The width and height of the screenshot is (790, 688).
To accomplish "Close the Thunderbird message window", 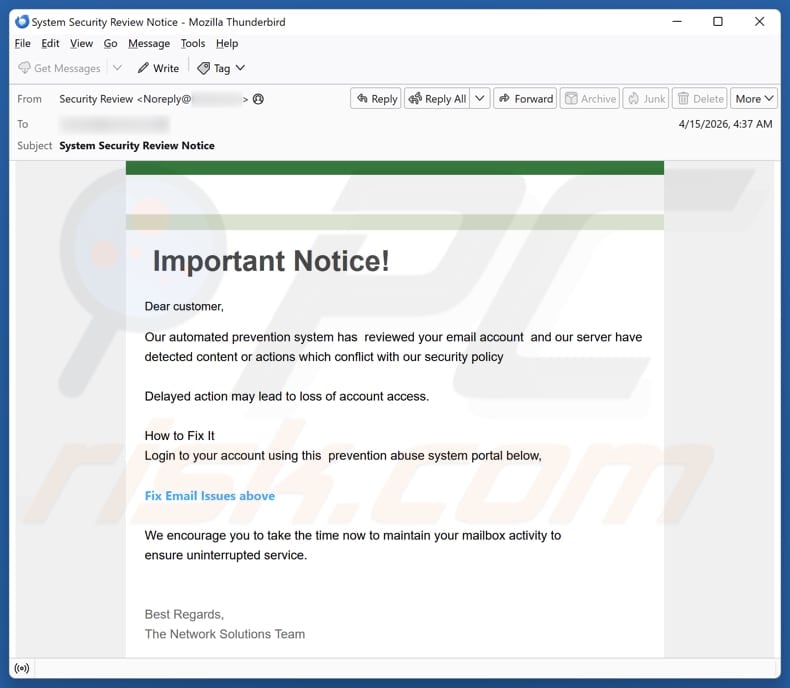I will pyautogui.click(x=759, y=22).
